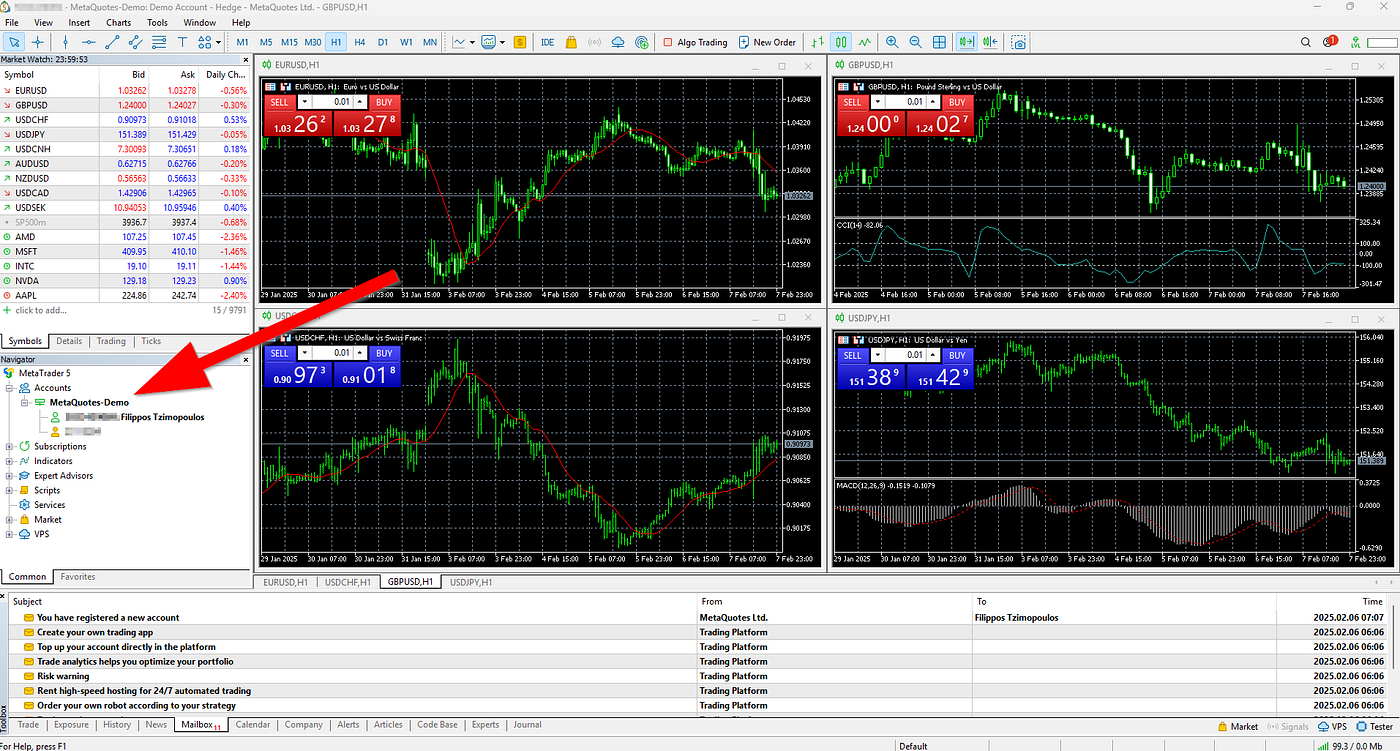
Task: Zoom in the chart
Action: 892,42
